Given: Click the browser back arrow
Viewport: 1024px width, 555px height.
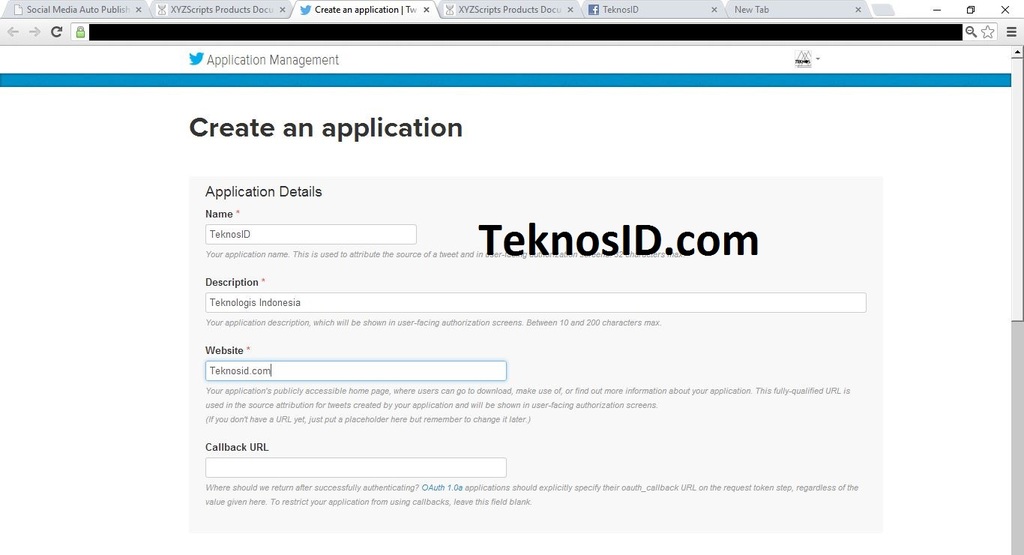Looking at the screenshot, I should click(13, 32).
